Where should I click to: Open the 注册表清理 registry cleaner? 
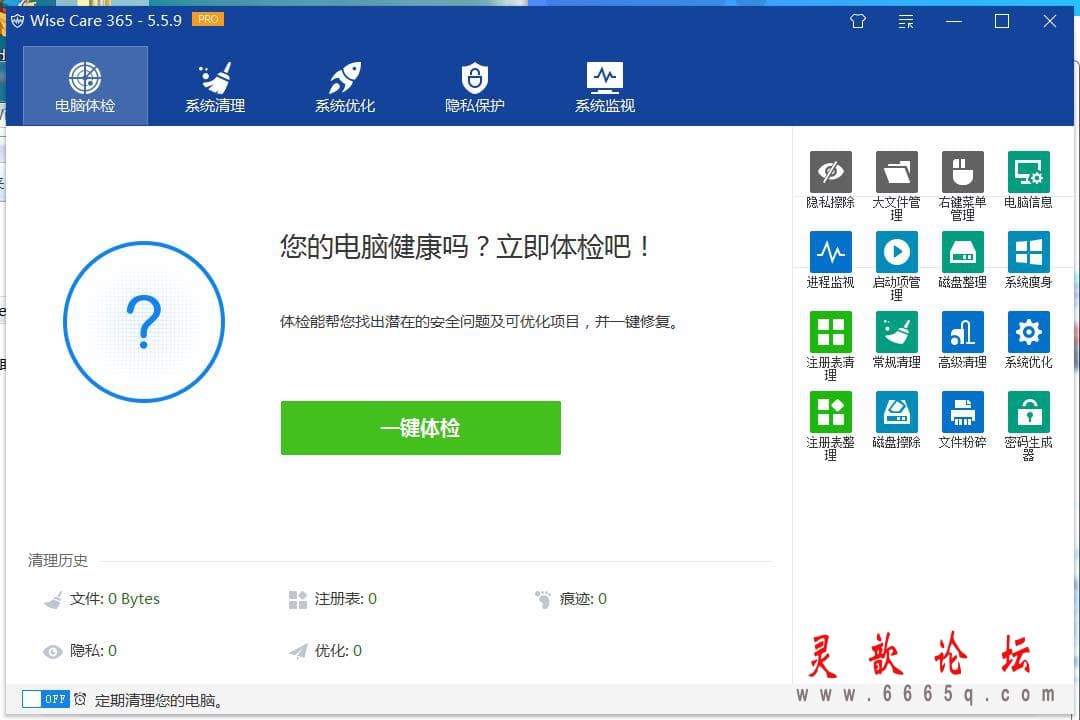830,331
